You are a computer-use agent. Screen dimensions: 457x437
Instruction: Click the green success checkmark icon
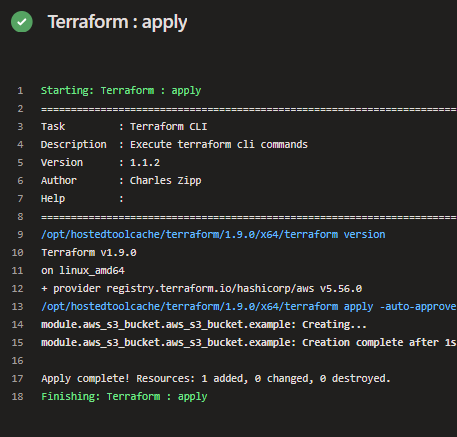tap(22, 22)
